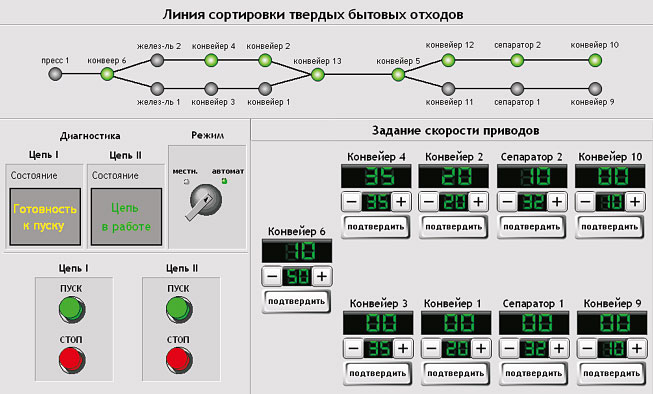
Task: Select the конвейер 2 diagram node
Action: click(x=265, y=60)
